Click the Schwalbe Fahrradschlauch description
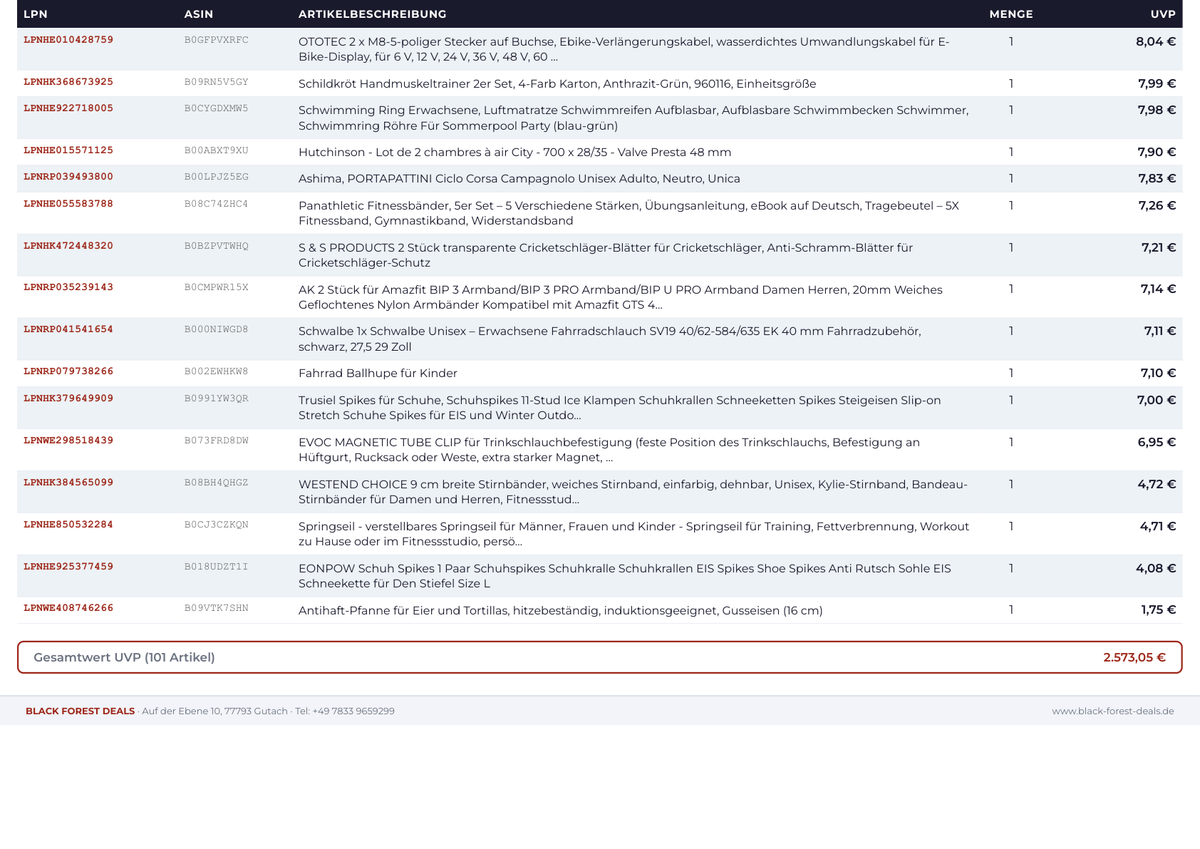 tap(610, 339)
